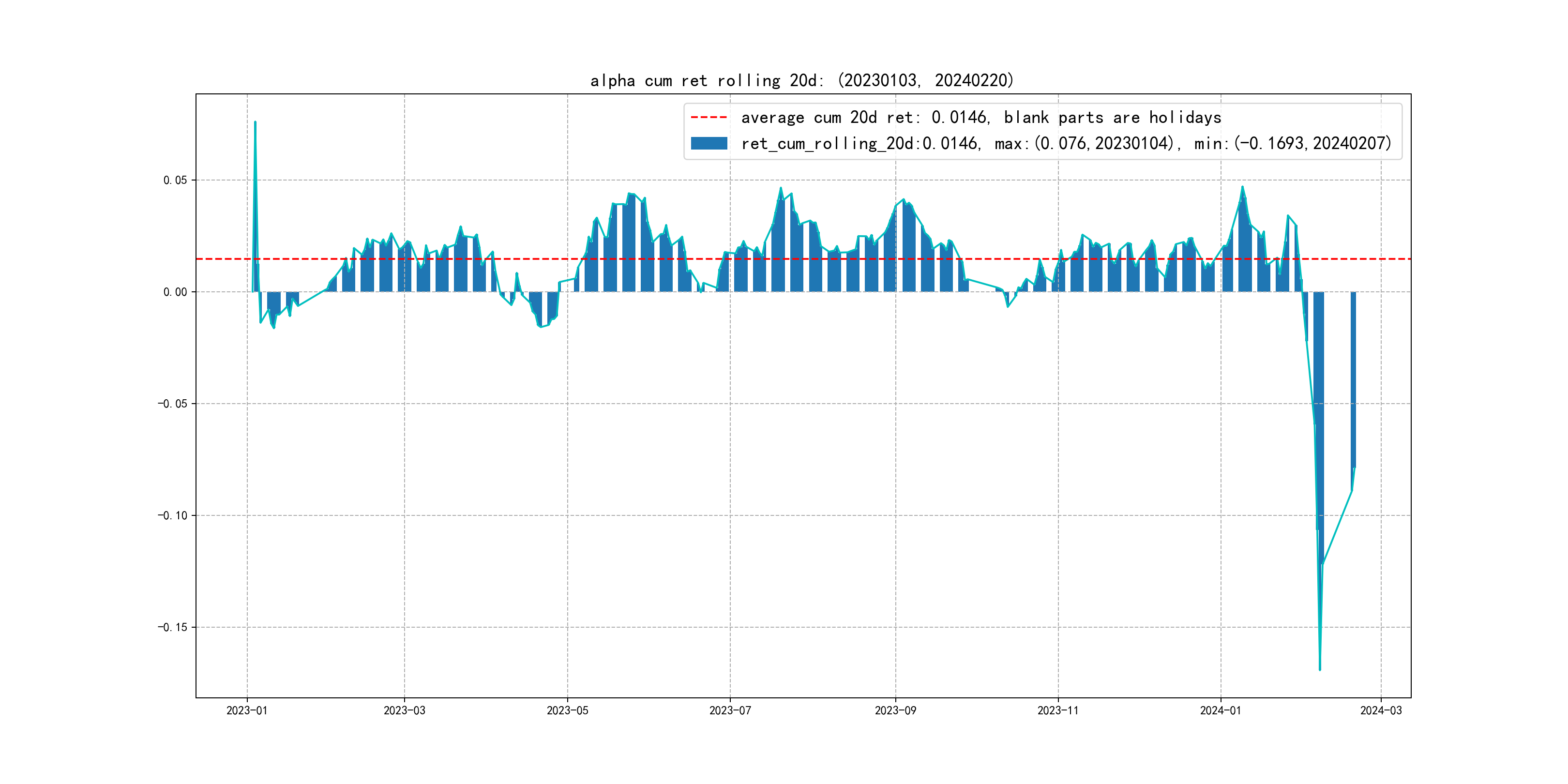Click the 2023-01 x-axis tick label
This screenshot has height=784, width=1568.
[x=246, y=710]
